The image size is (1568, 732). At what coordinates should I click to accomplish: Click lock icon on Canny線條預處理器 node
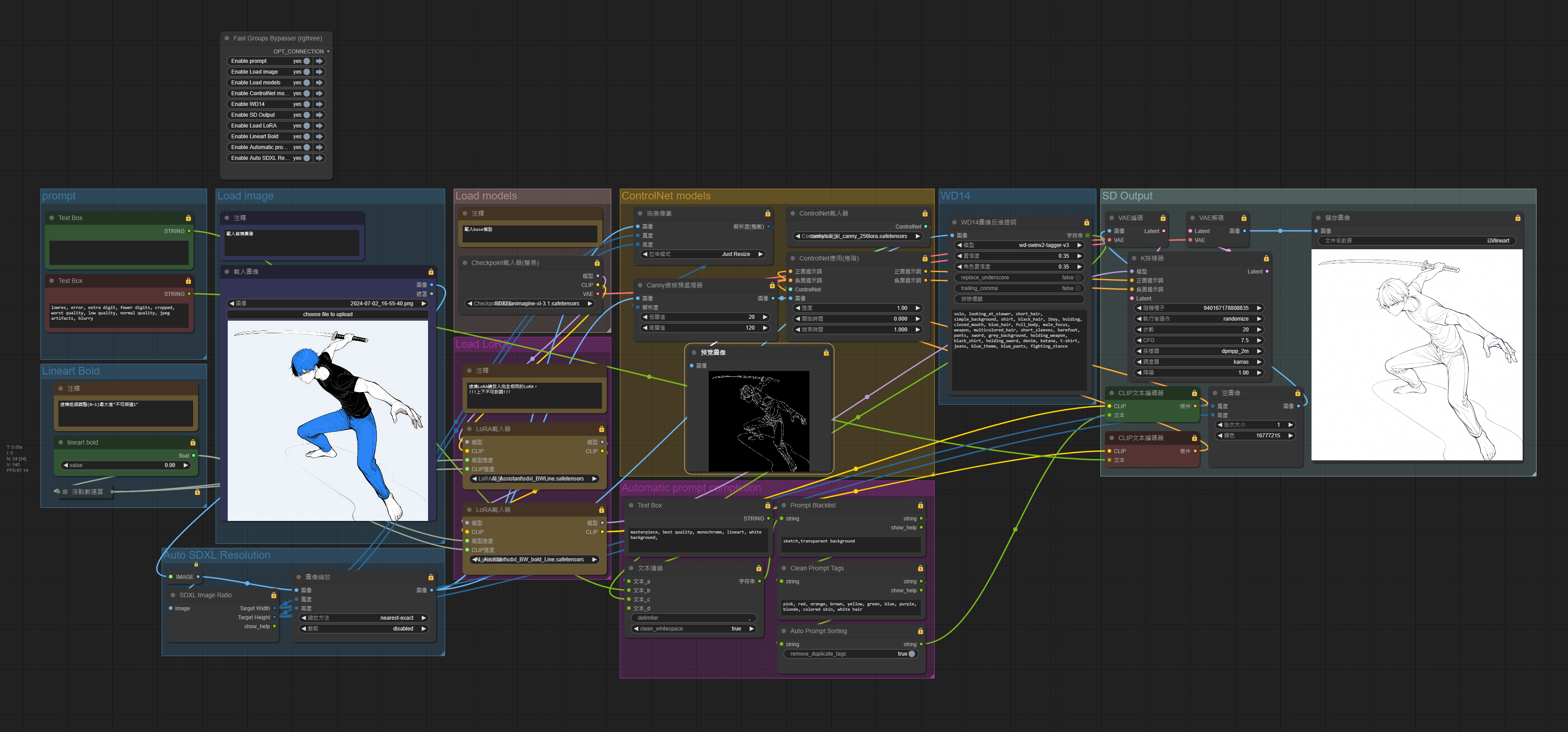point(773,285)
